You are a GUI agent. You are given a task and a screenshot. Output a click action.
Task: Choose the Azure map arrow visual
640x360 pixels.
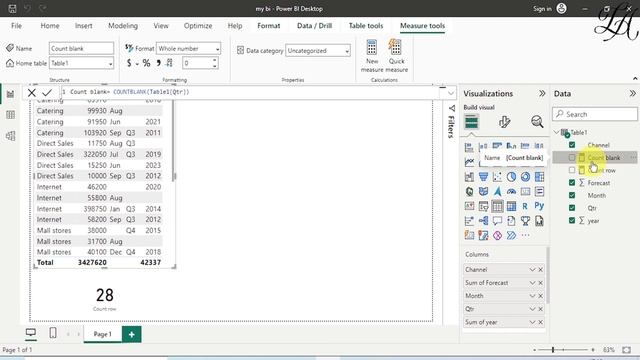497,191
